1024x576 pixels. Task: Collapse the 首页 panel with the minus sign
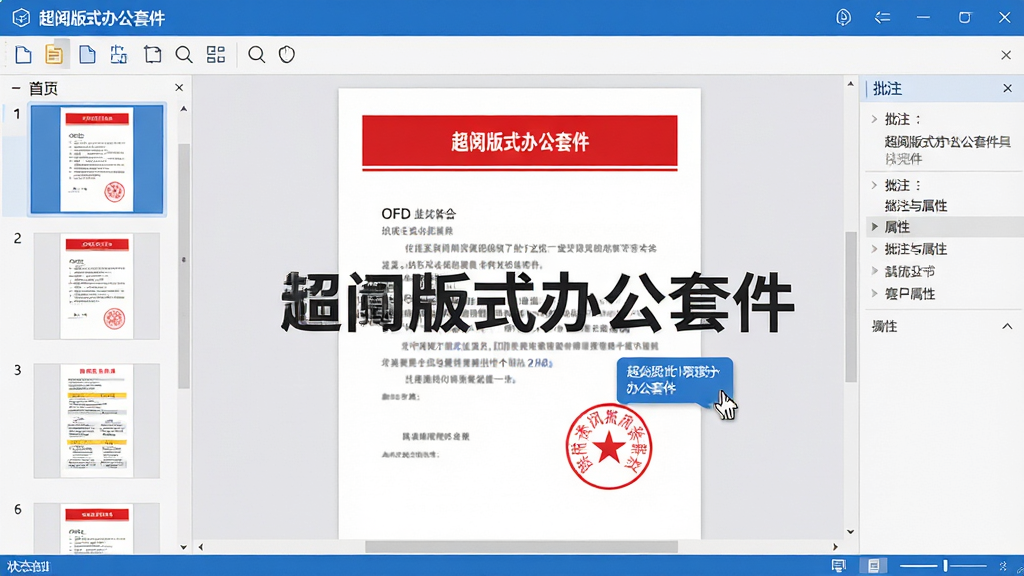point(16,88)
